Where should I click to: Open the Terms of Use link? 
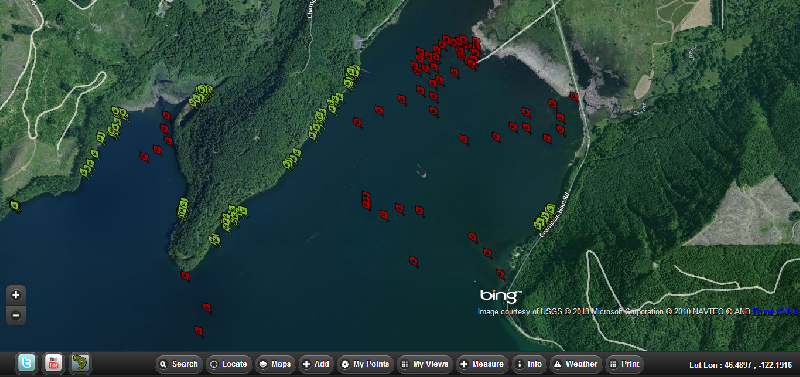774,311
